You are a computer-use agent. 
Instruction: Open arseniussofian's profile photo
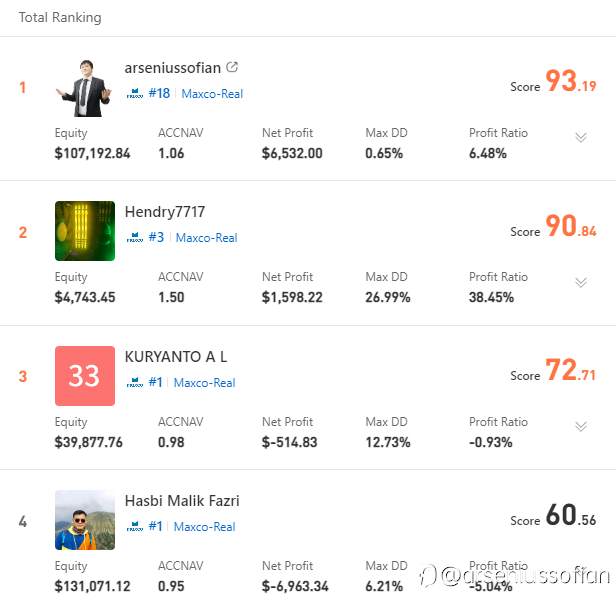click(x=85, y=87)
